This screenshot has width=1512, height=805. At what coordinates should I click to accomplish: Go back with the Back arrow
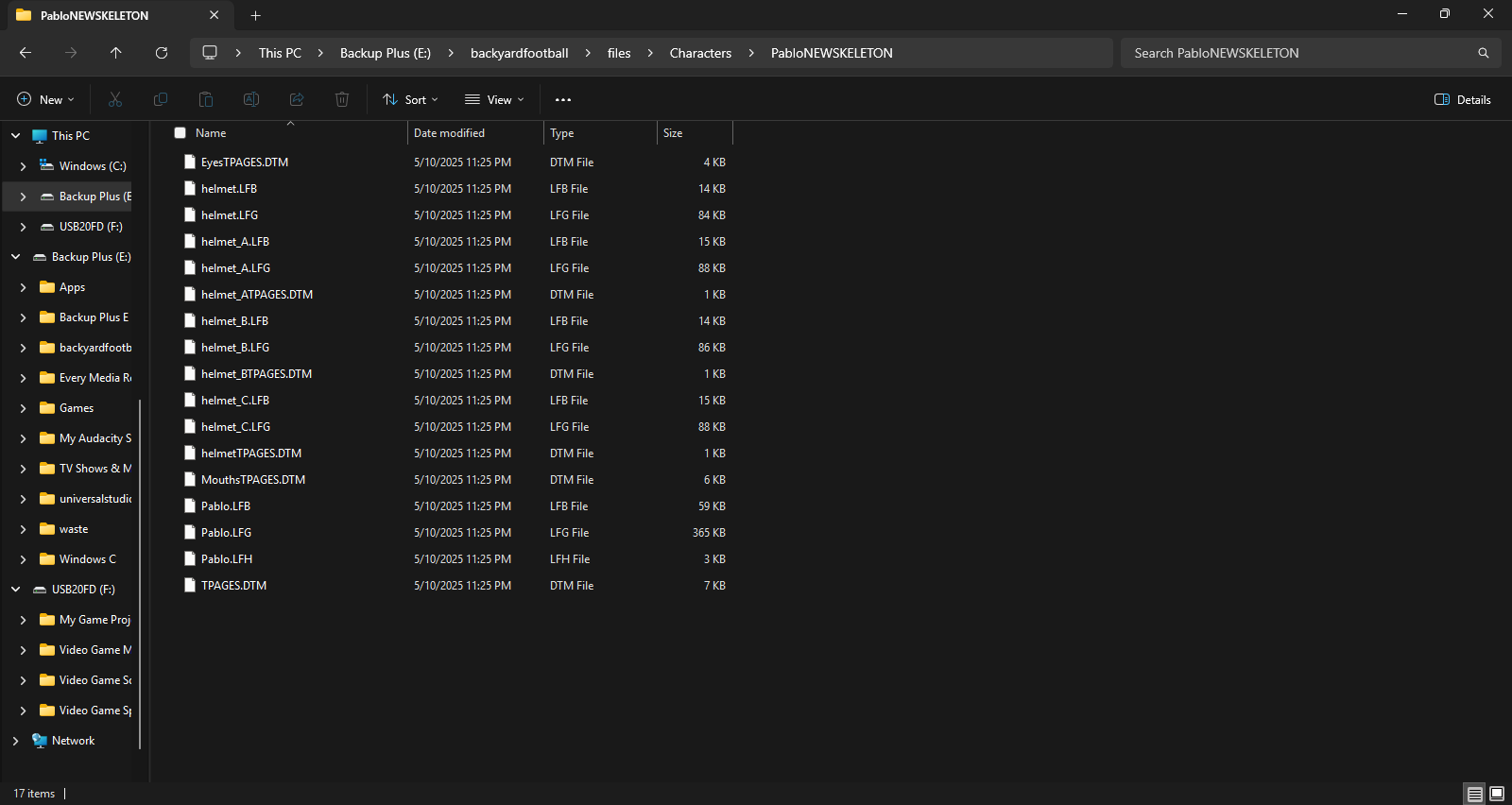point(26,53)
